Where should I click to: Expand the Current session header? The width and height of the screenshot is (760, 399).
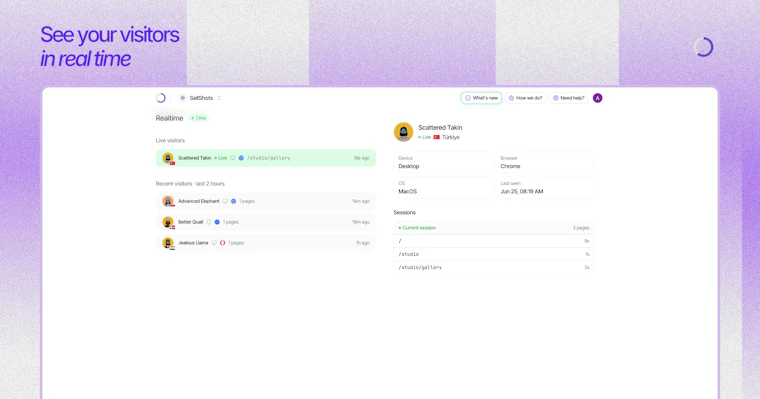click(x=494, y=228)
